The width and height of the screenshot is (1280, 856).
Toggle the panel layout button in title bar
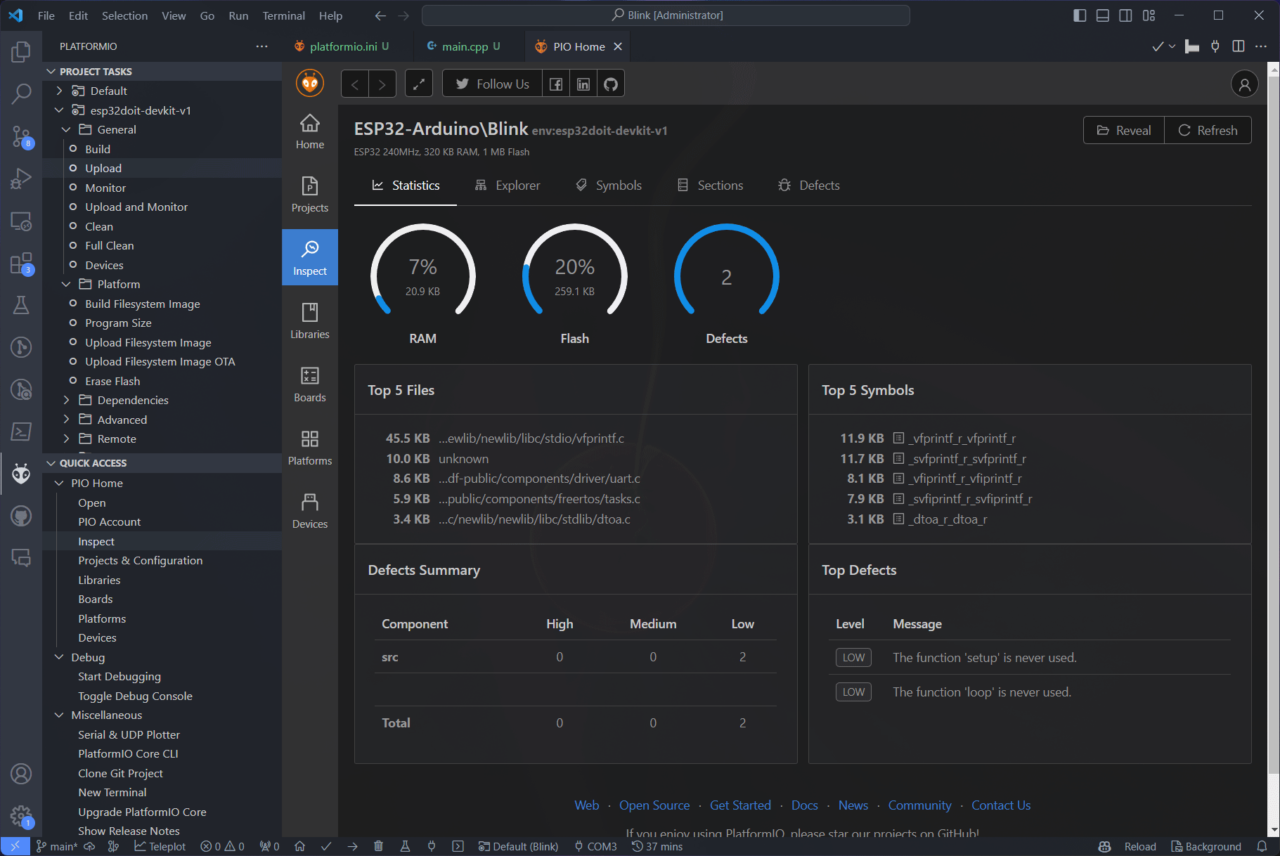1102,16
